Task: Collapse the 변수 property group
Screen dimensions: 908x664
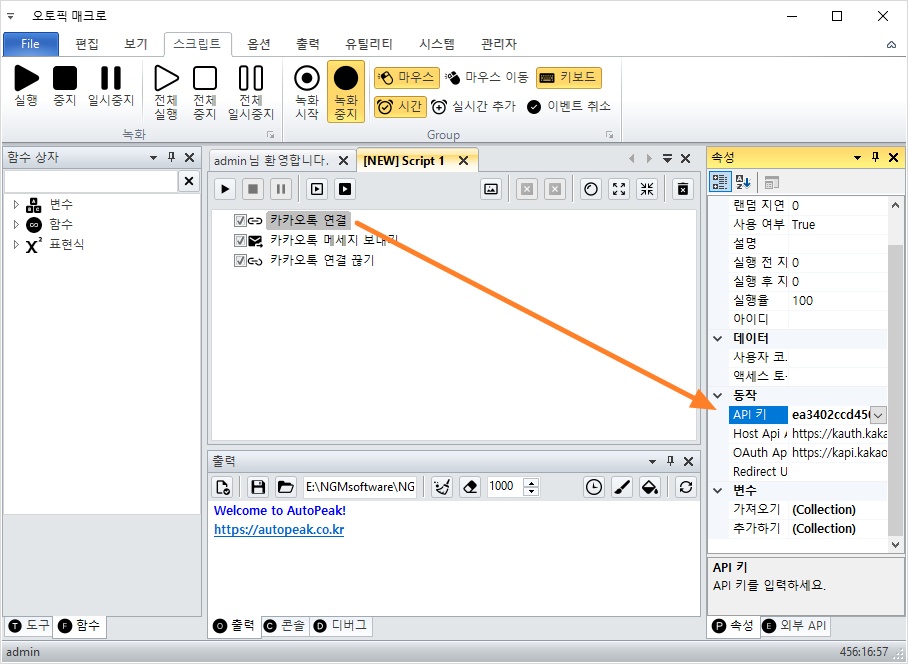Action: pyautogui.click(x=718, y=490)
